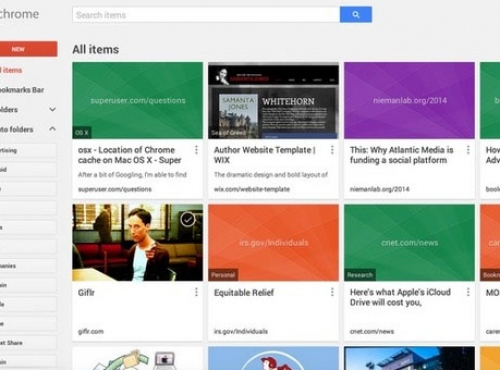Open options menu for Atlantic Media card
Screen dimensions: 500x370
[x=468, y=150]
